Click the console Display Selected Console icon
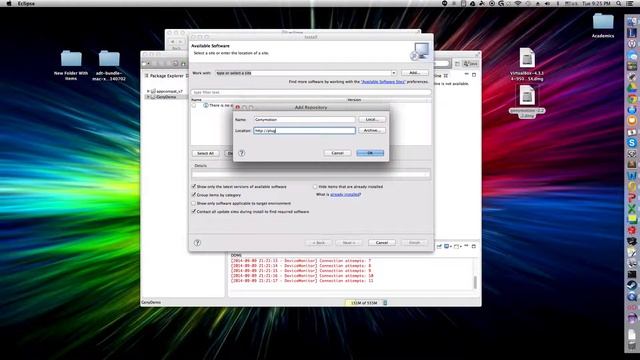640x360 pixels. click(447, 246)
